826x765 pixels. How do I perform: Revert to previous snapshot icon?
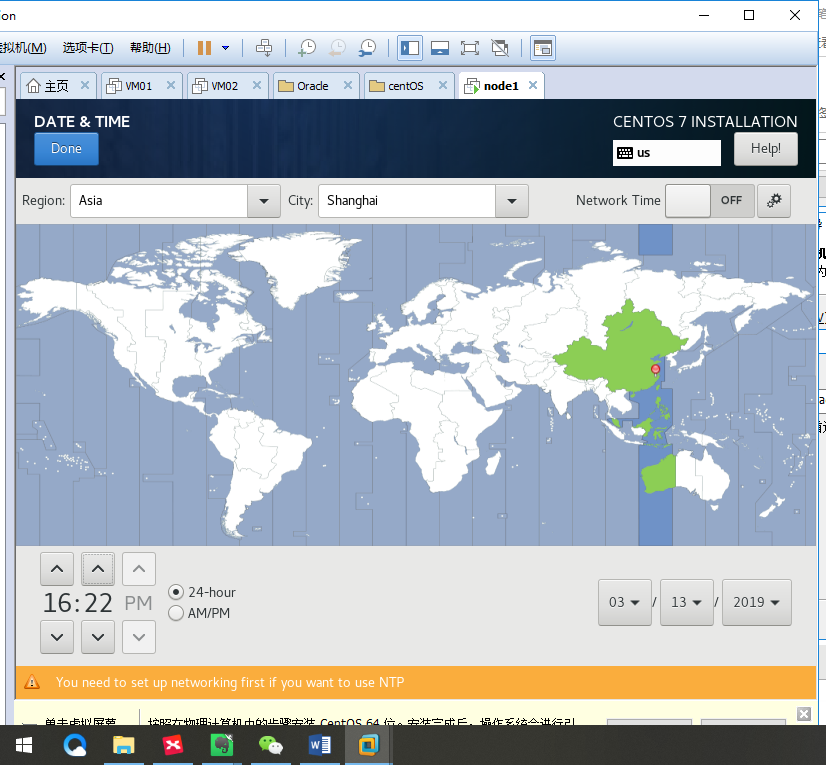click(337, 48)
